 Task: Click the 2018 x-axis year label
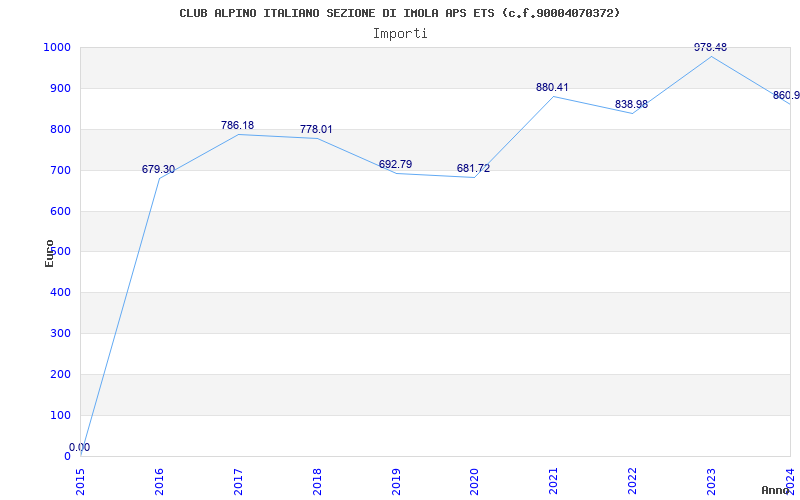coord(317,482)
